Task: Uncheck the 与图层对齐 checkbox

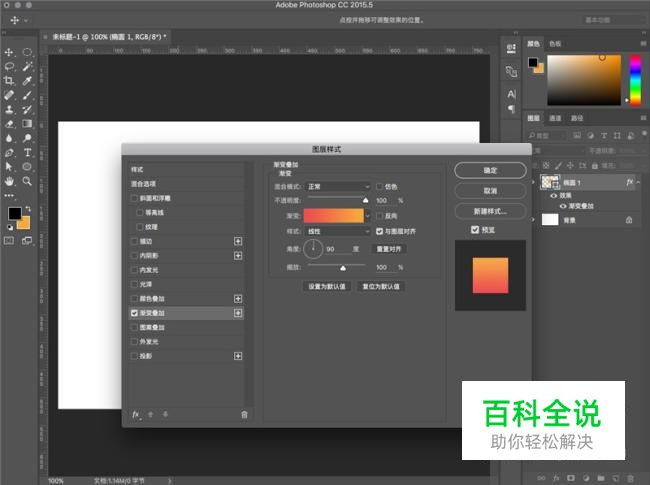Action: pos(379,231)
